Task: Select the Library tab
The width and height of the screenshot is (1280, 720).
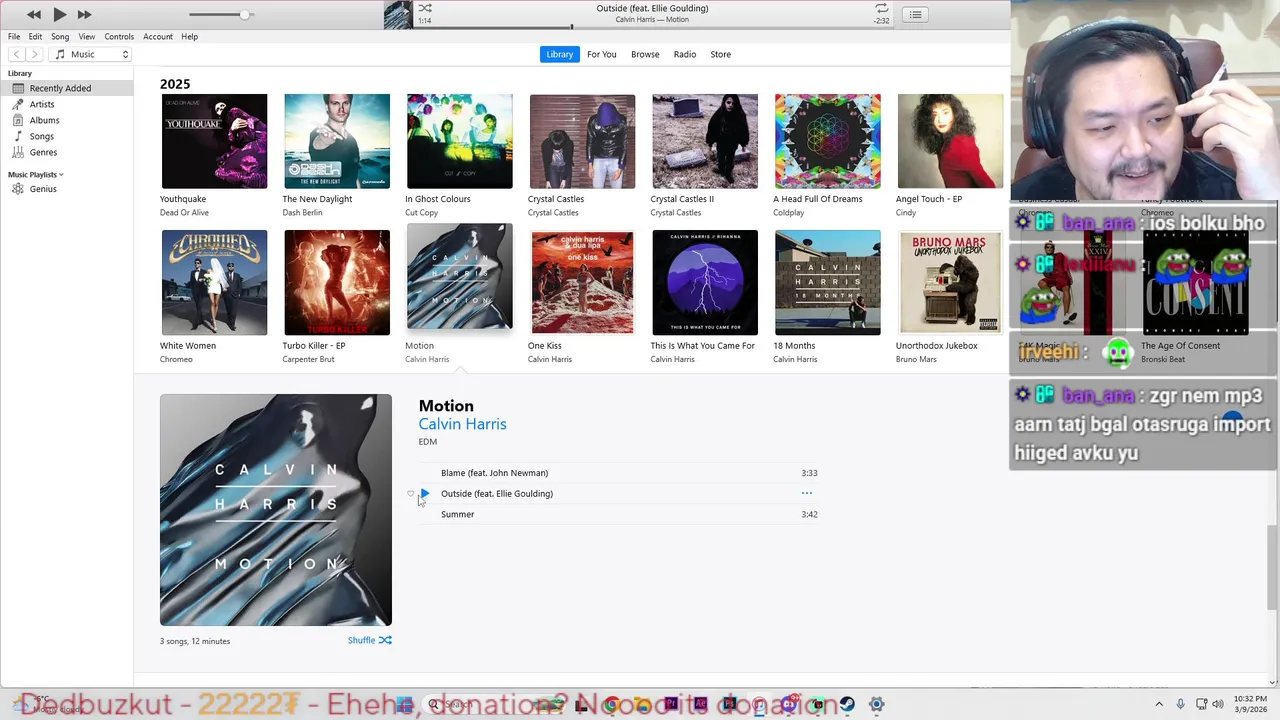Action: [560, 54]
